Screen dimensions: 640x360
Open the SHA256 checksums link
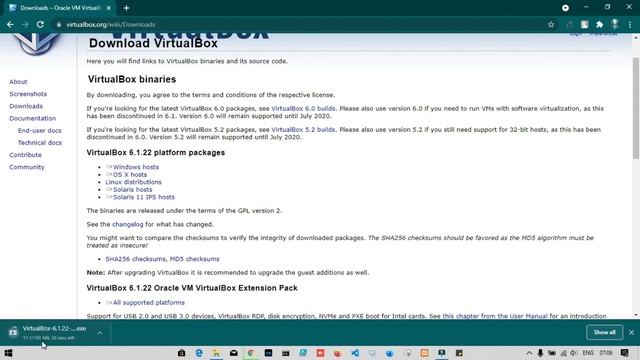pos(135,259)
